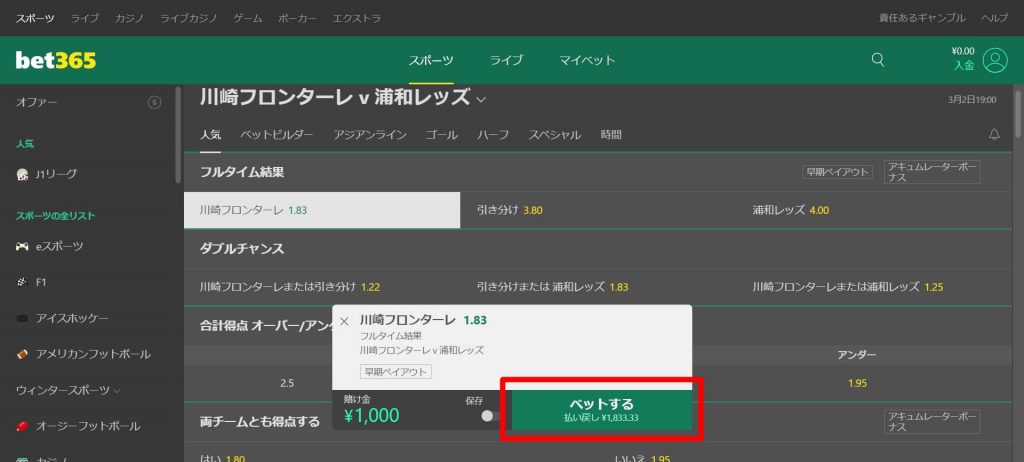Open ポーカー in top menu
Image resolution: width=1024 pixels, height=462 pixels.
297,18
